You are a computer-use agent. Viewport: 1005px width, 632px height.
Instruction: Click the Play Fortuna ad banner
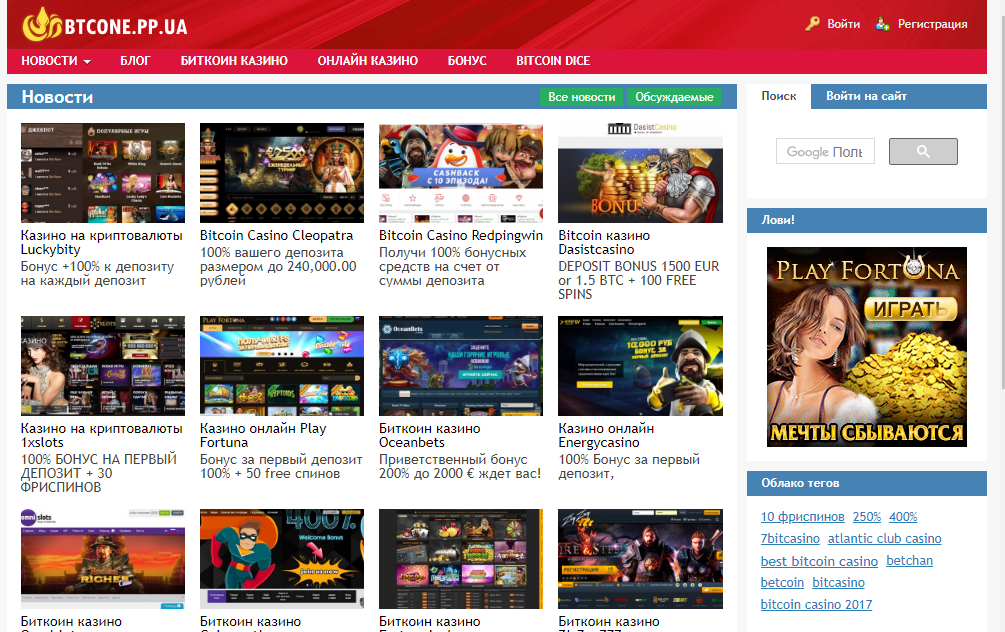click(x=867, y=347)
